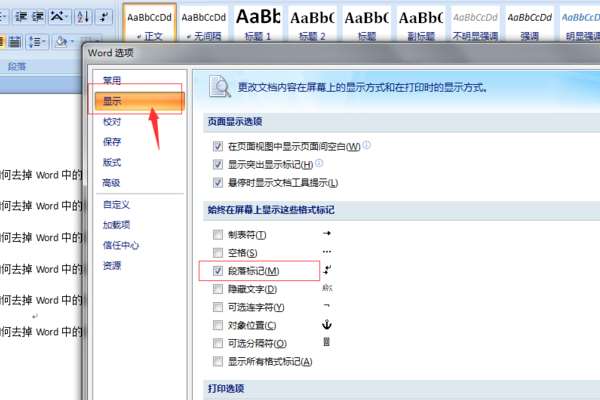Image resolution: width=600 pixels, height=400 pixels.
Task: Enable the 可选连字符 checkbox
Action: [218, 307]
